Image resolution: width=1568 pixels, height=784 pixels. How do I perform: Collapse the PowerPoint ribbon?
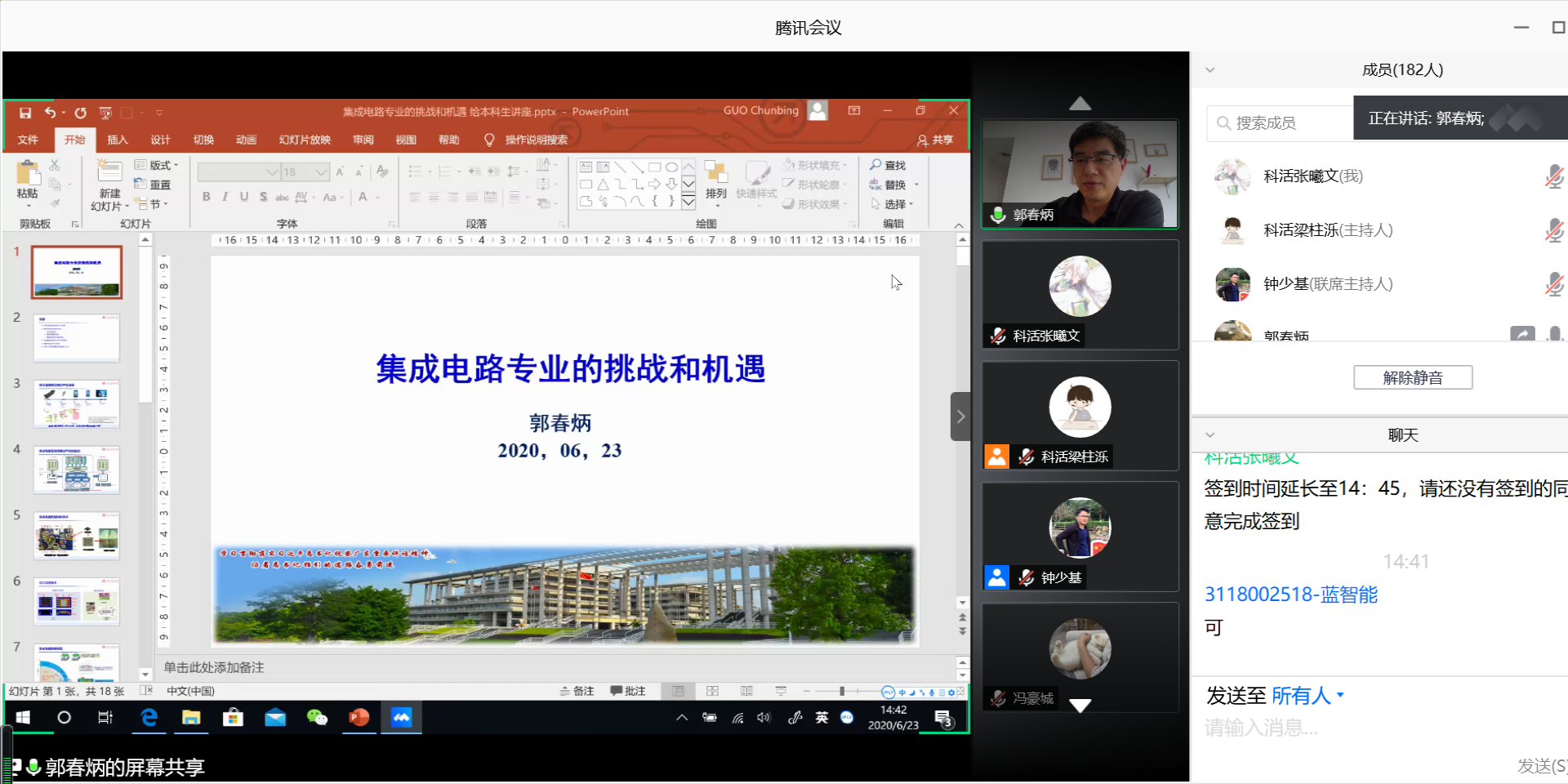(x=959, y=225)
